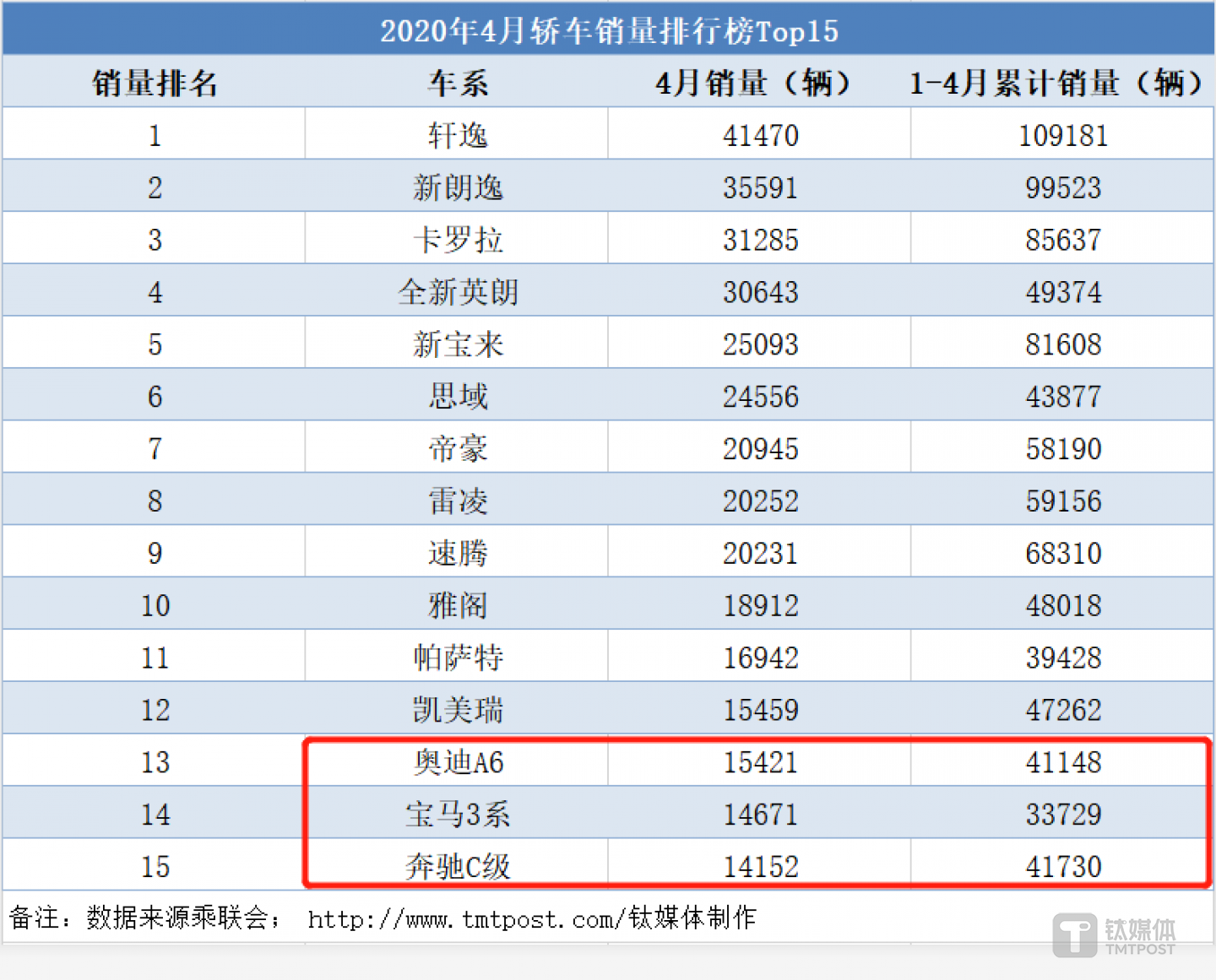
Task: Select the cumulative sales value '68310'
Action: click(1063, 554)
